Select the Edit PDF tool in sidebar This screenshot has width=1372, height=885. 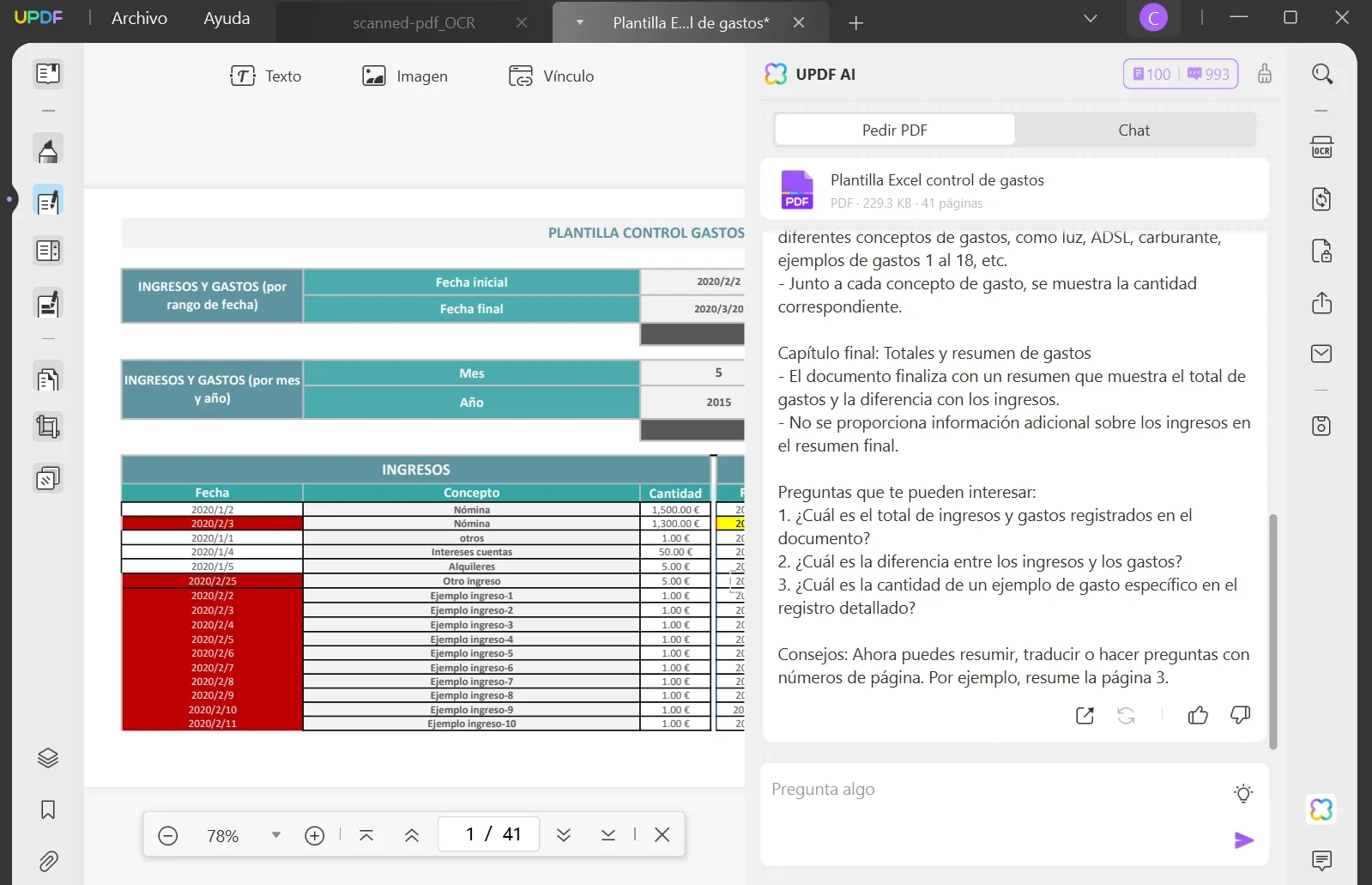[x=48, y=201]
